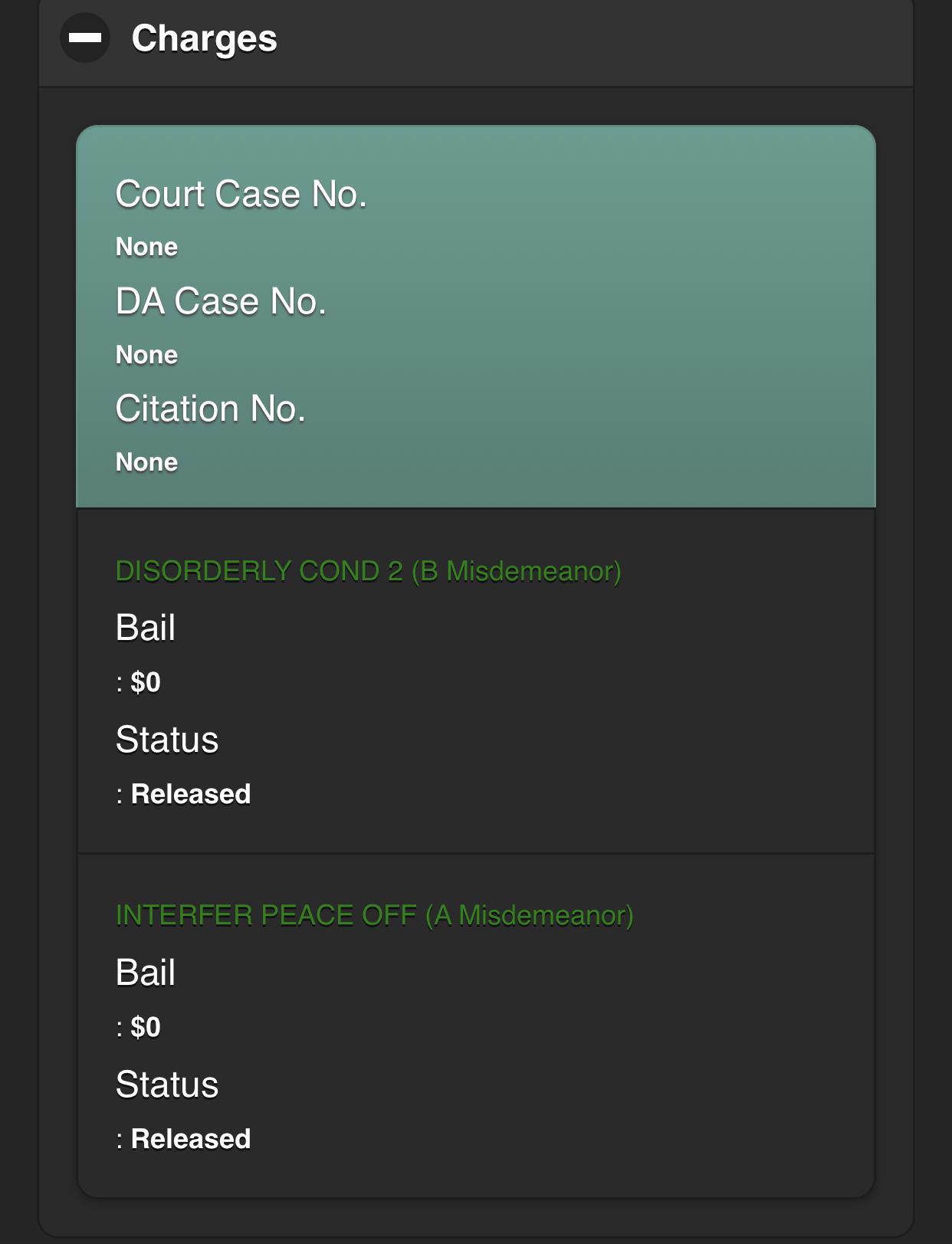Select the $0 bail for Interfer Peace Off
This screenshot has height=1244, width=952.
145,1027
